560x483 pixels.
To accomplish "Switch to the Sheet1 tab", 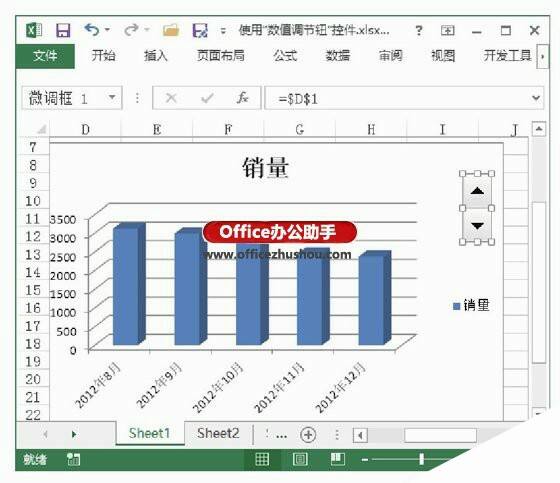I will coord(150,433).
